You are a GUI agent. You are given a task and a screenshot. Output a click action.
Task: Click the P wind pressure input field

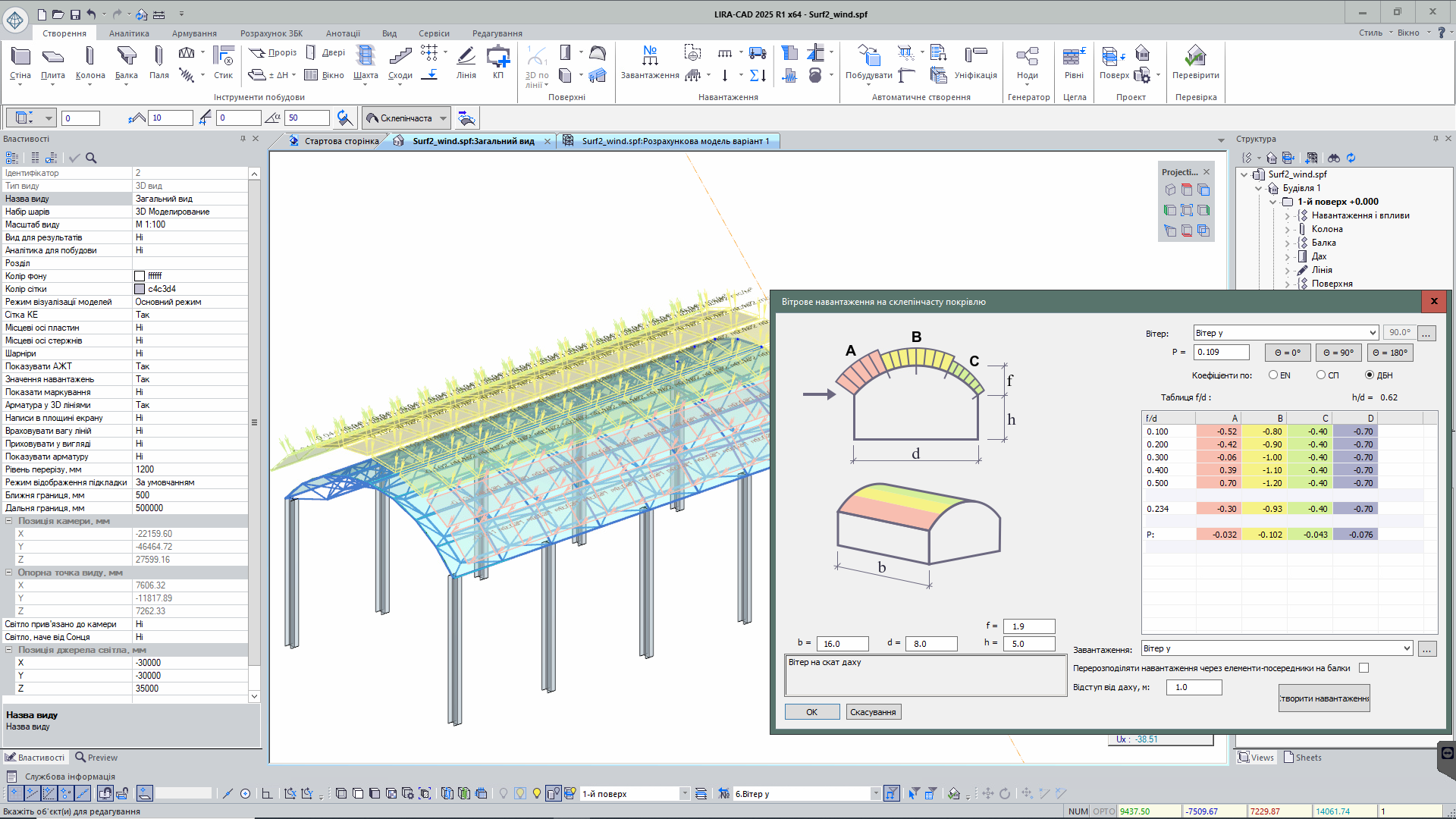pyautogui.click(x=1221, y=352)
